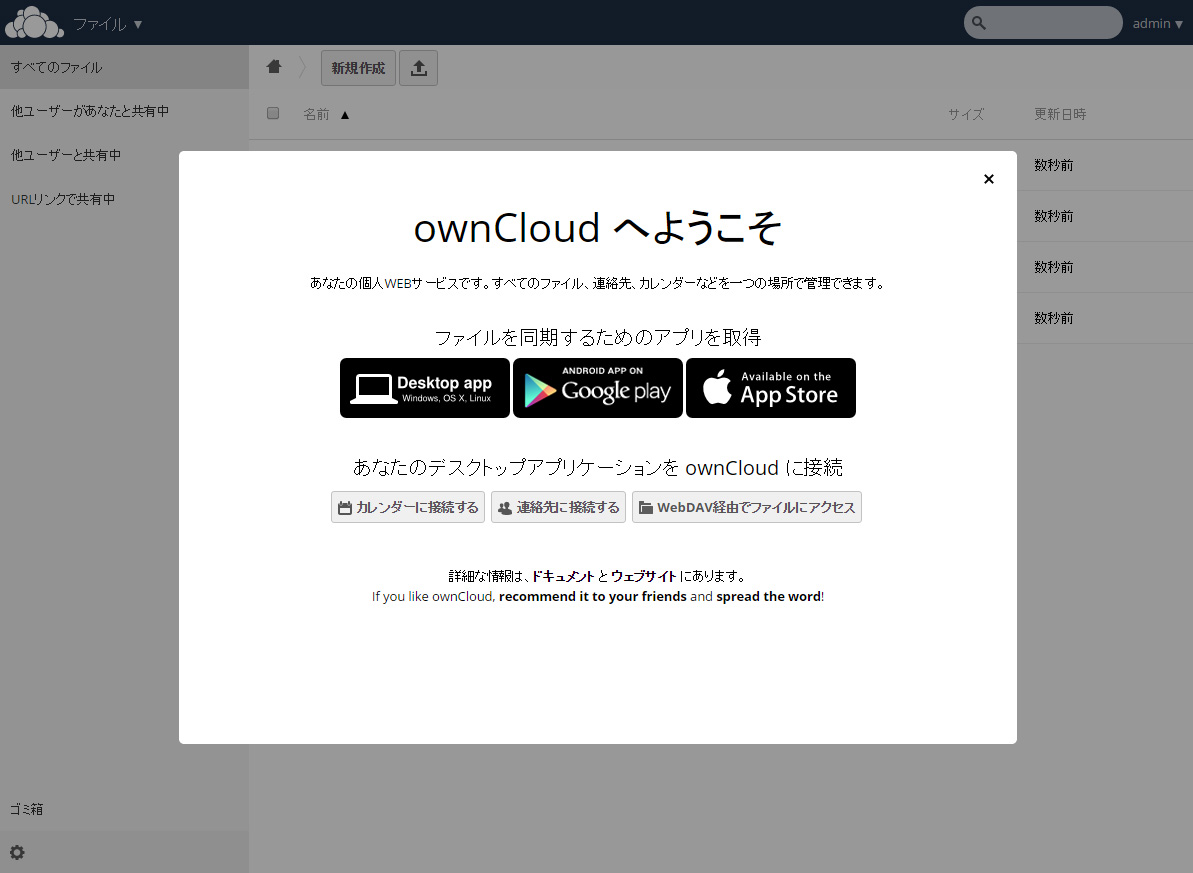This screenshot has width=1193, height=873.
Task: Open the App Store badge
Action: [x=771, y=388]
